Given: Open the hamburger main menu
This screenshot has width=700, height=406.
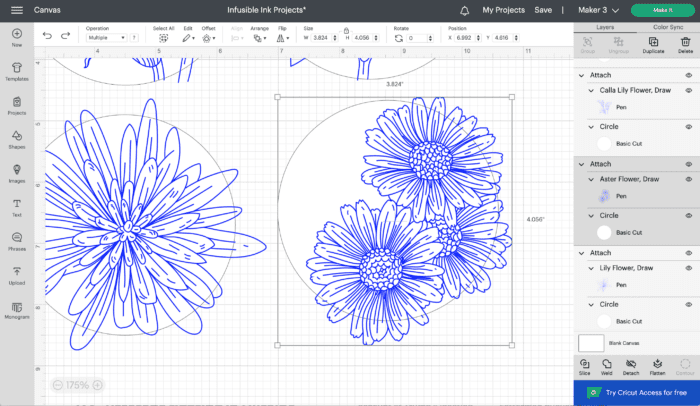Looking at the screenshot, I should [x=15, y=10].
